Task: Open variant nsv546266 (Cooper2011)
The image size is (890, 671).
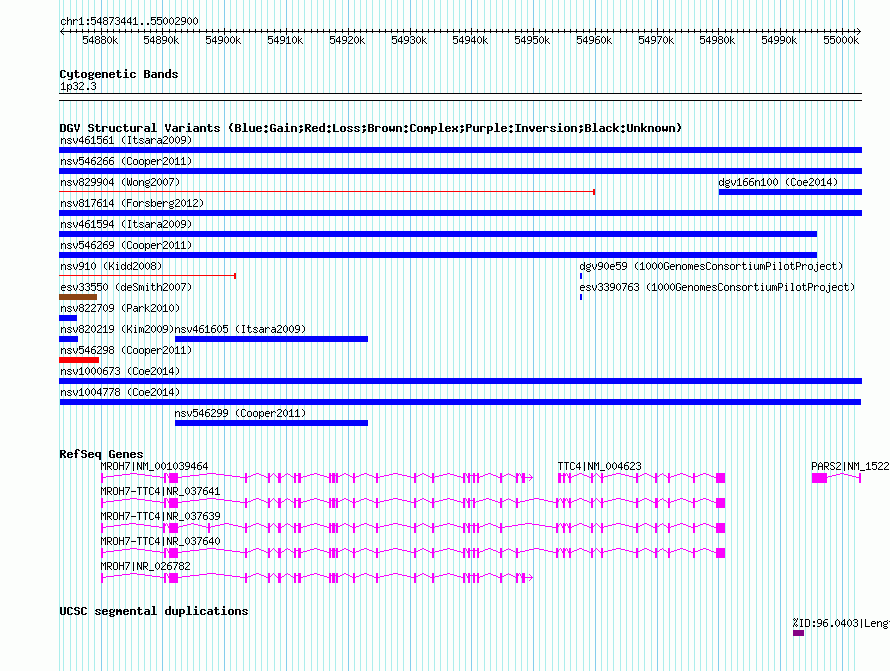Action: pyautogui.click(x=460, y=171)
